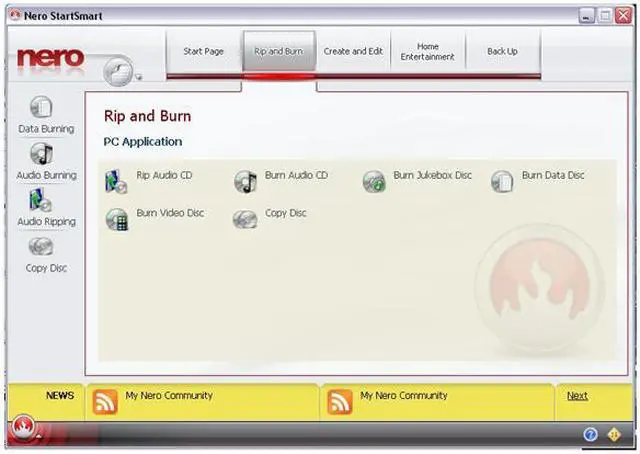Click the first My Nero Community RSS icon
Viewport: 640px width, 454px height.
(105, 402)
